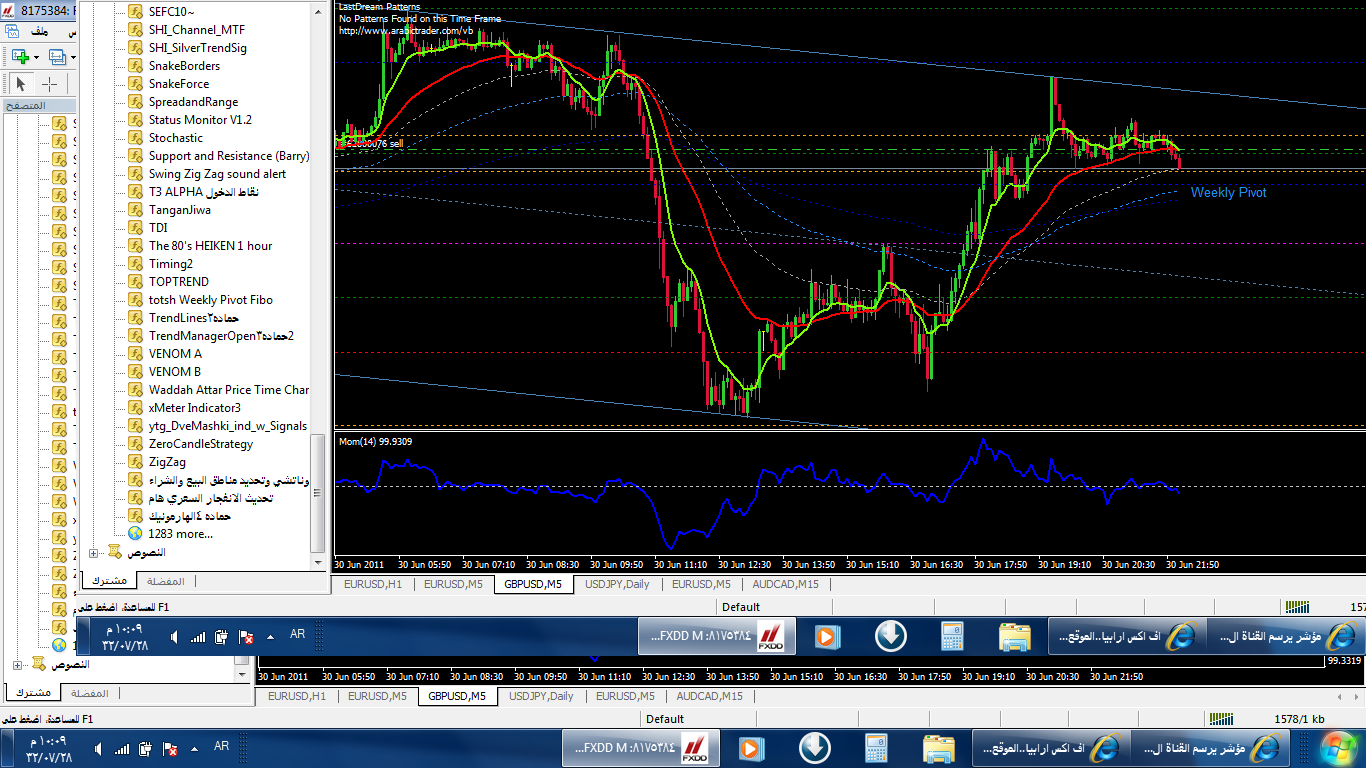Select SHI_SilverTrendSig indicator row
Viewport: 1366px width, 768px height.
tap(197, 48)
